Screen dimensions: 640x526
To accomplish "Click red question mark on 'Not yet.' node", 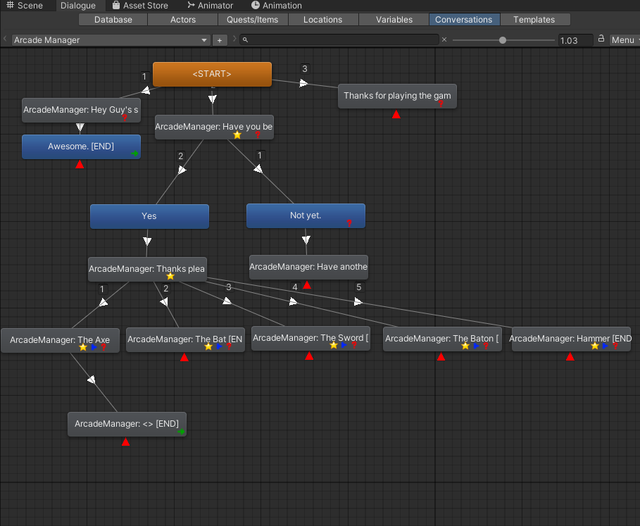I will 349,223.
